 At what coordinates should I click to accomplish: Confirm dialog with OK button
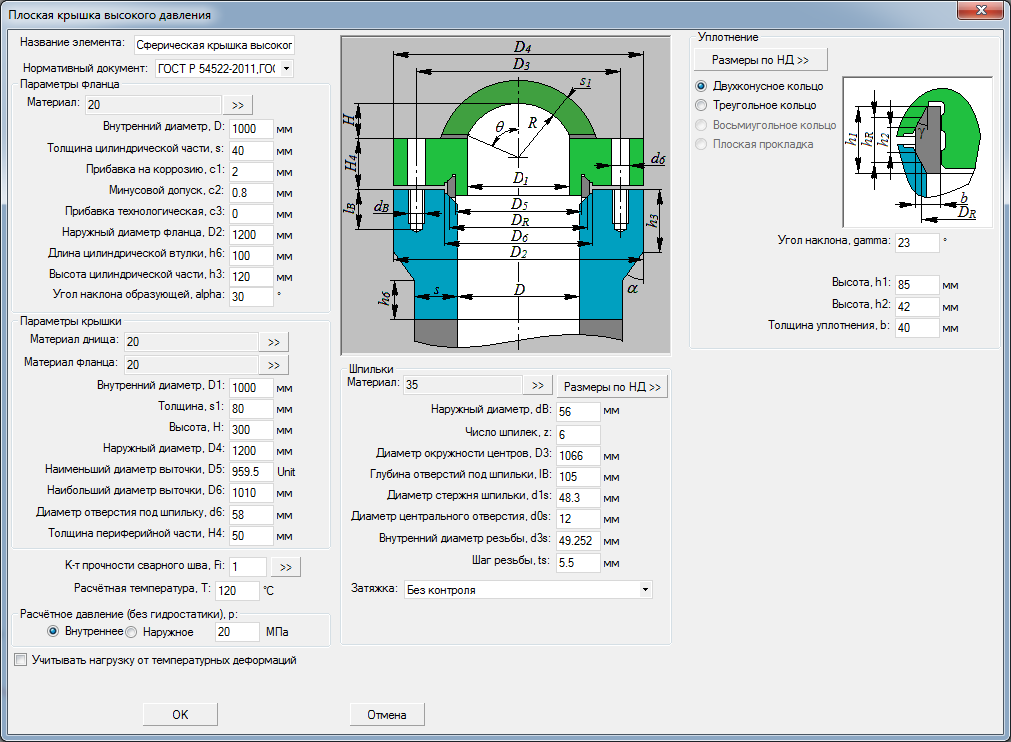click(180, 714)
